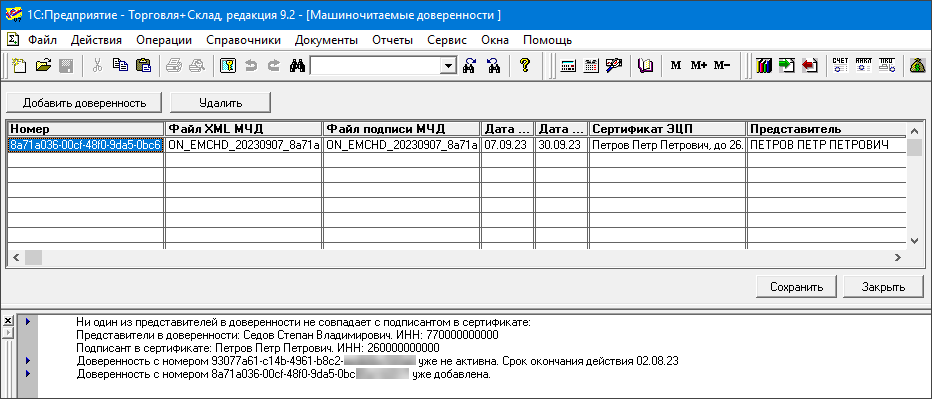Click the Print preview icon
932x399 pixels.
(196, 65)
